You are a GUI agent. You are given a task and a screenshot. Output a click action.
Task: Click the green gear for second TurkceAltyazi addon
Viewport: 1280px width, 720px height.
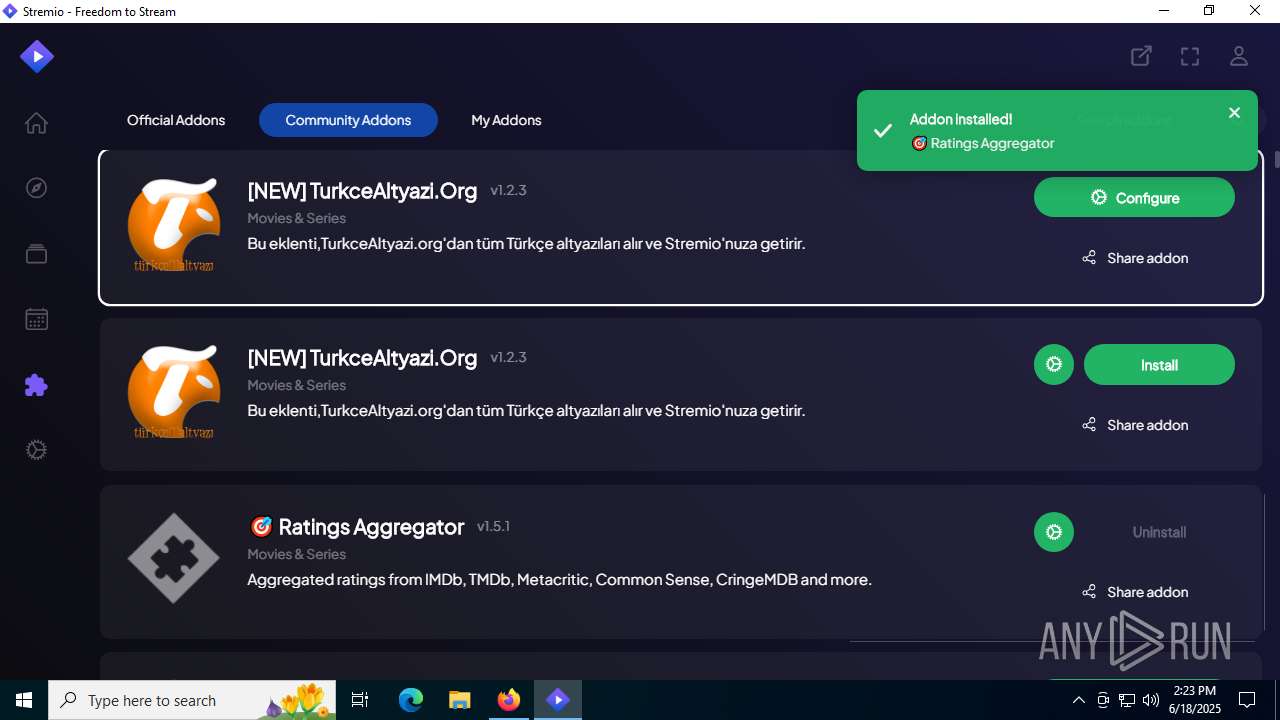coord(1054,364)
